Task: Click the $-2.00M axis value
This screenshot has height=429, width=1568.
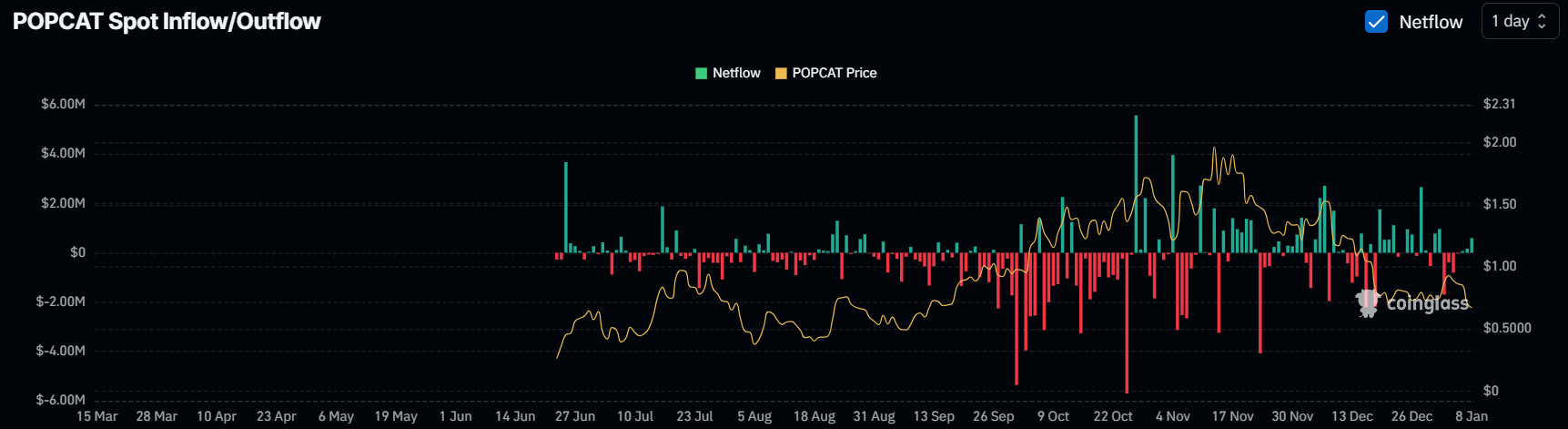Action: [61, 301]
